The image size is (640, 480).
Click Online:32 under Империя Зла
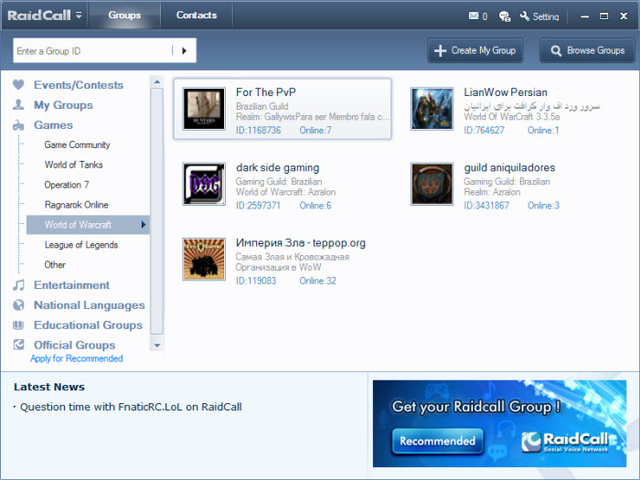pos(318,281)
